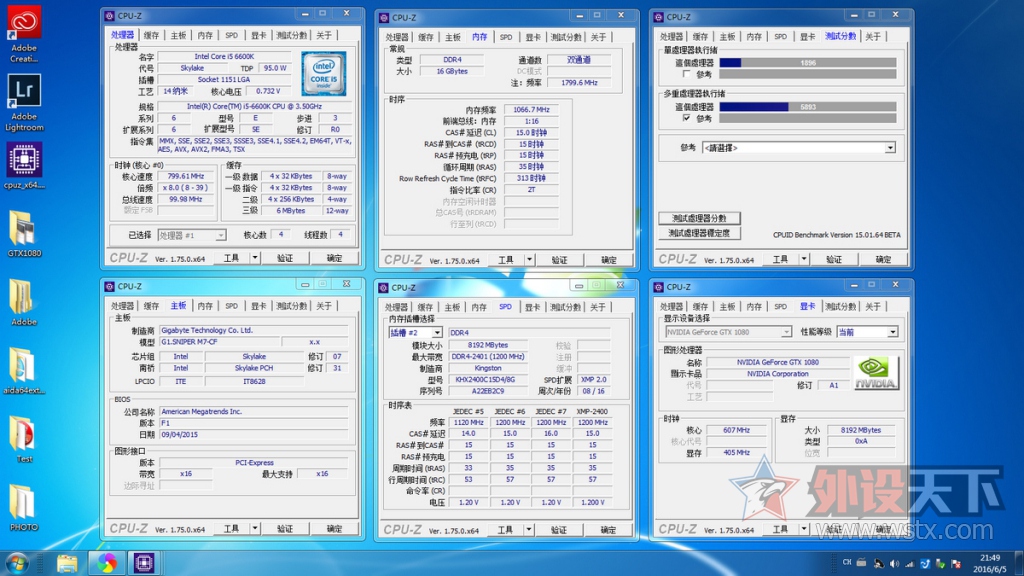Switch to 内存 tab in SPD window

[479, 307]
